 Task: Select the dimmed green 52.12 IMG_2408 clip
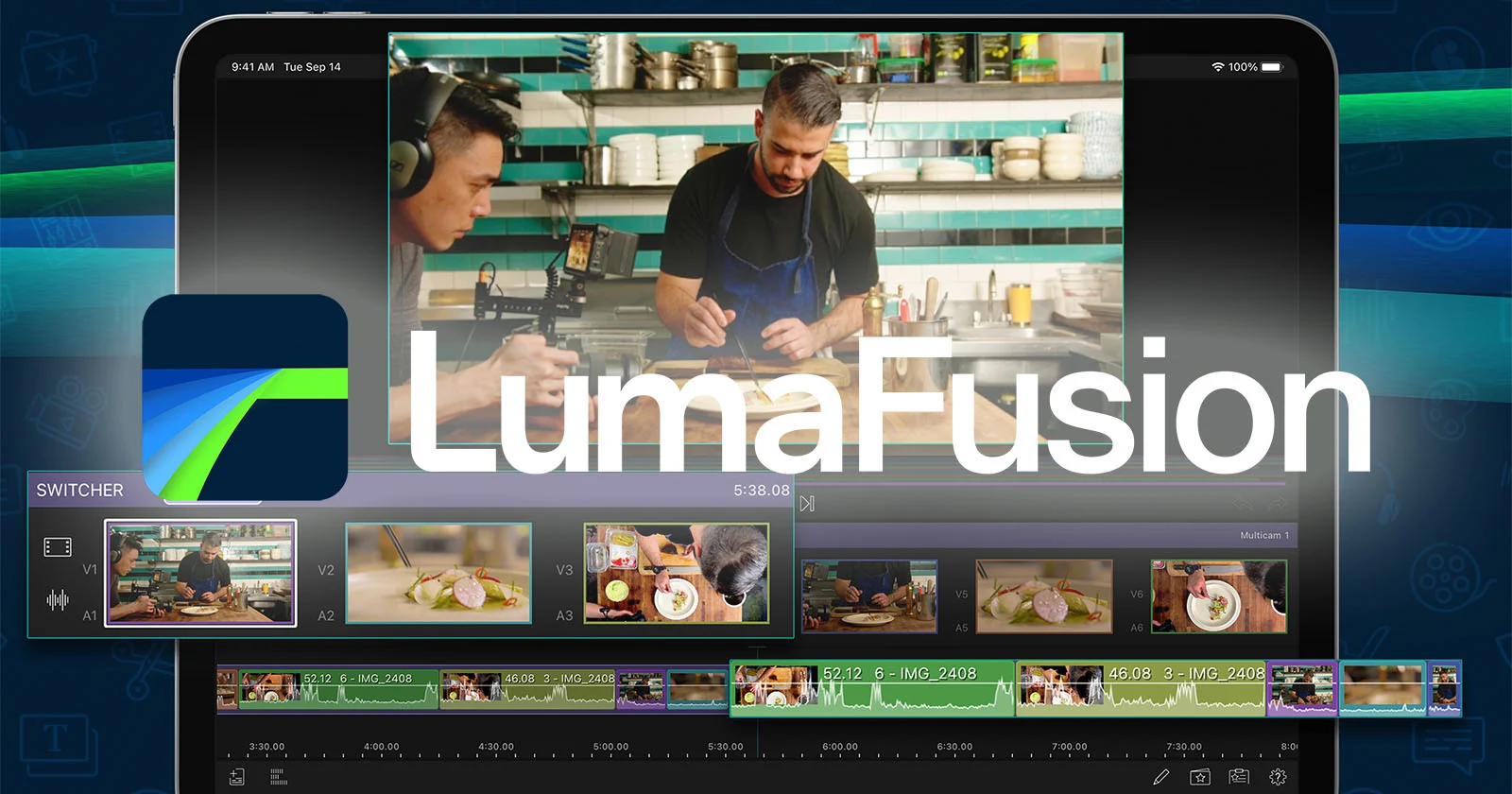pyautogui.click(x=339, y=690)
